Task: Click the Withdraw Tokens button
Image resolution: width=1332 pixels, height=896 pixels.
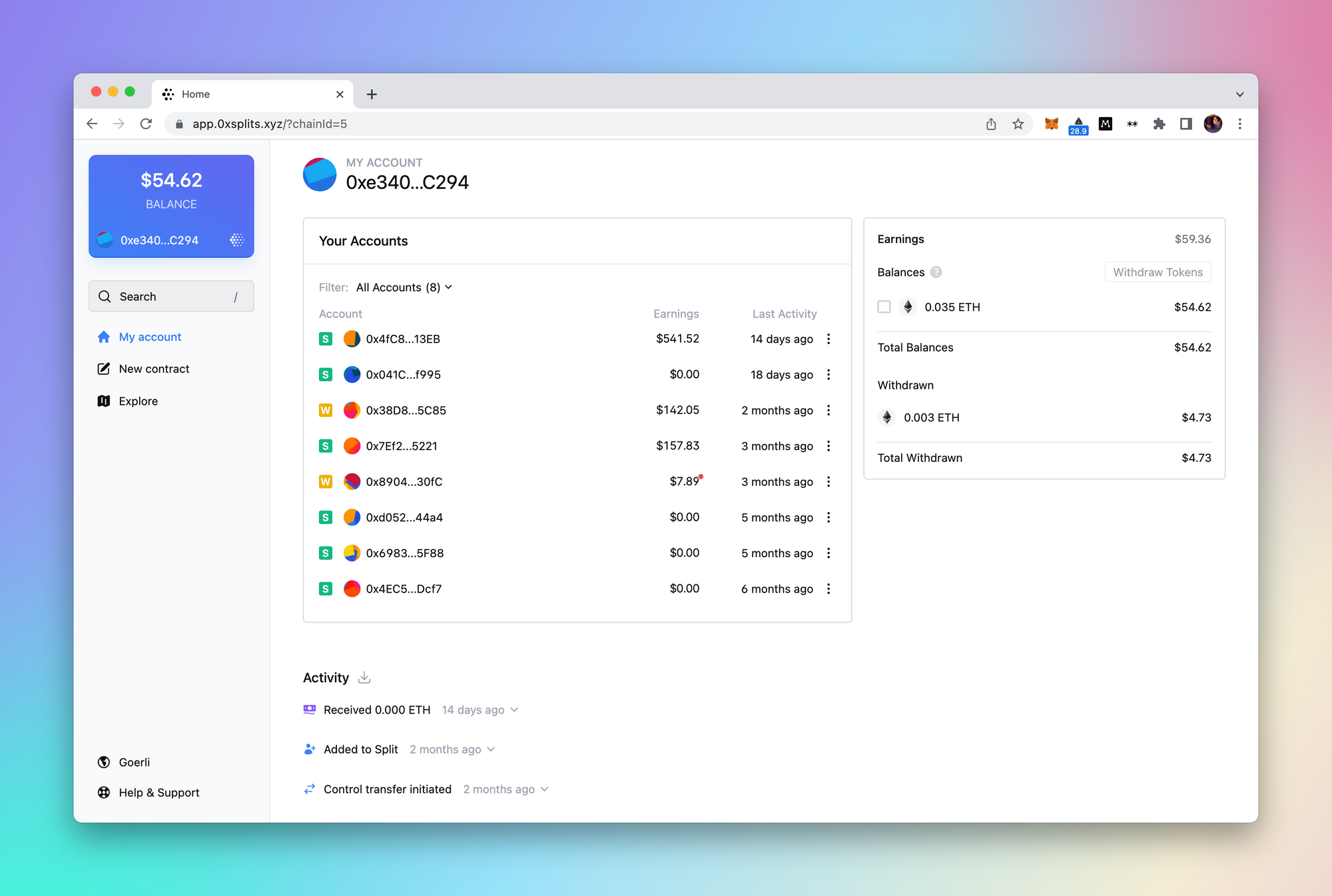Action: (1158, 272)
